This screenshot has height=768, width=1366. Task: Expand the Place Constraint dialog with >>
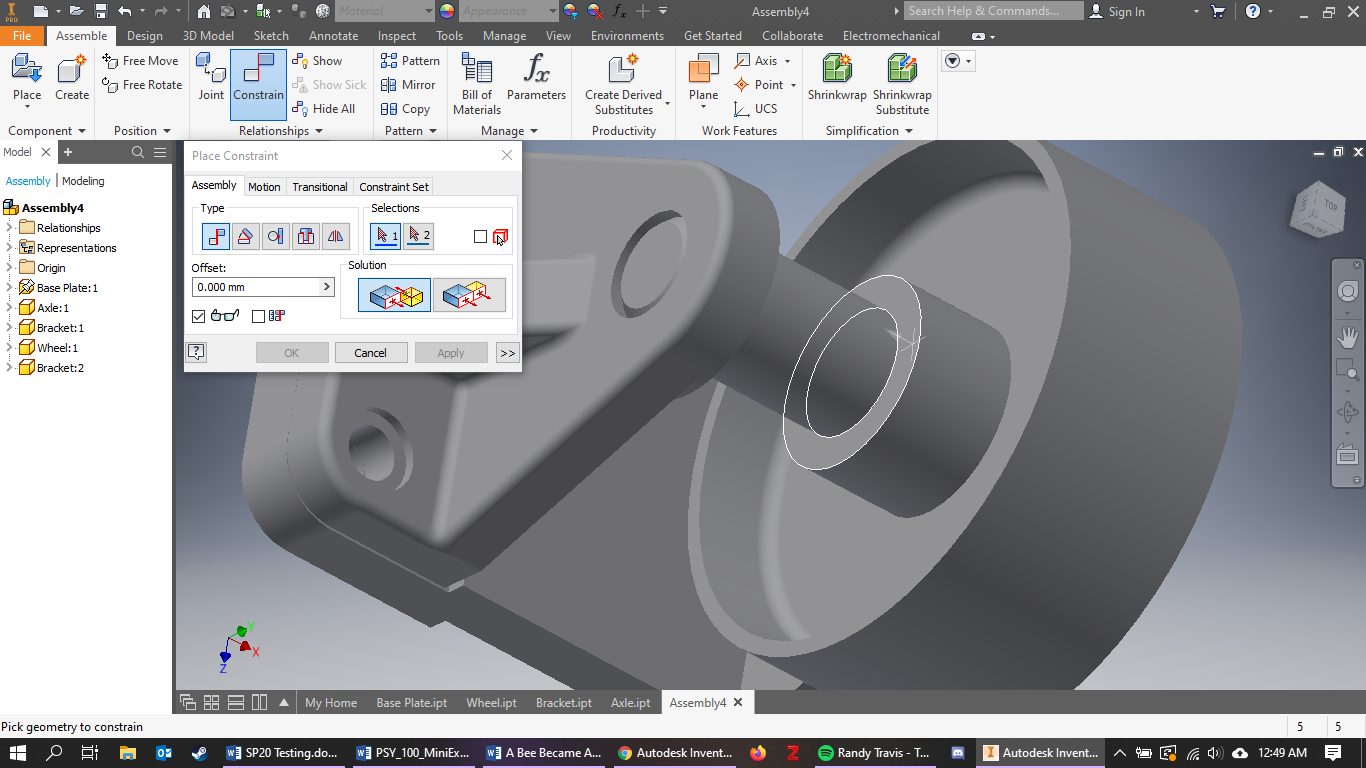tap(507, 353)
